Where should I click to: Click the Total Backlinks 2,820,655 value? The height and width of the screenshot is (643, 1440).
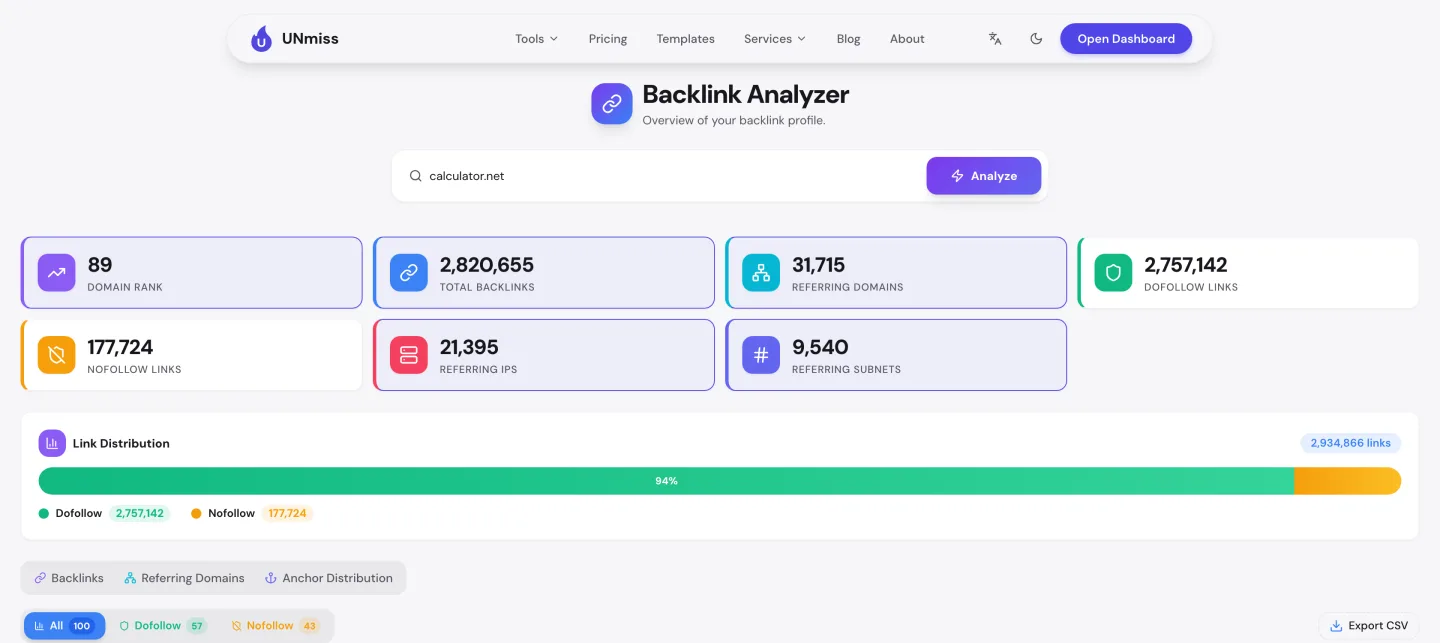coord(487,265)
